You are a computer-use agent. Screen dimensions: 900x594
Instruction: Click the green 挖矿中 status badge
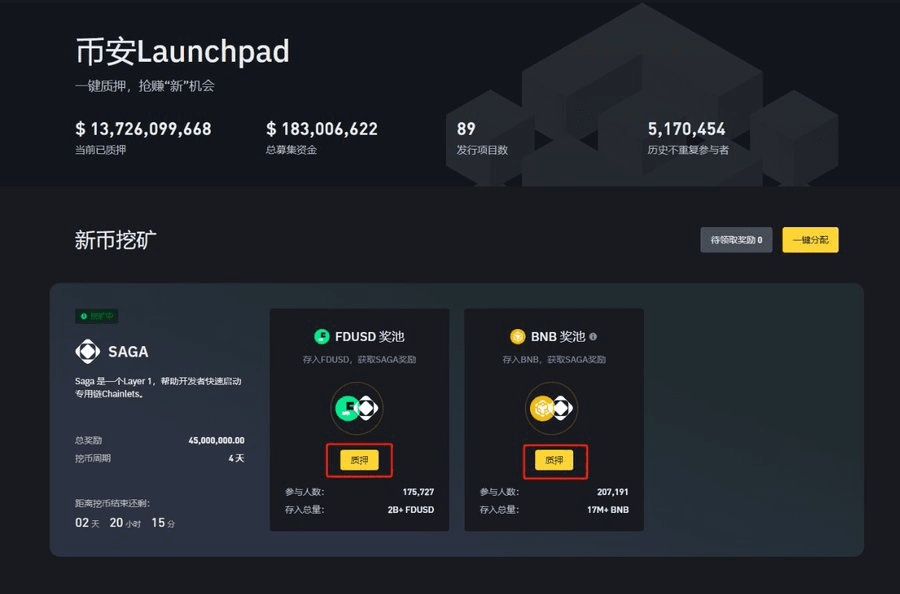pyautogui.click(x=96, y=316)
